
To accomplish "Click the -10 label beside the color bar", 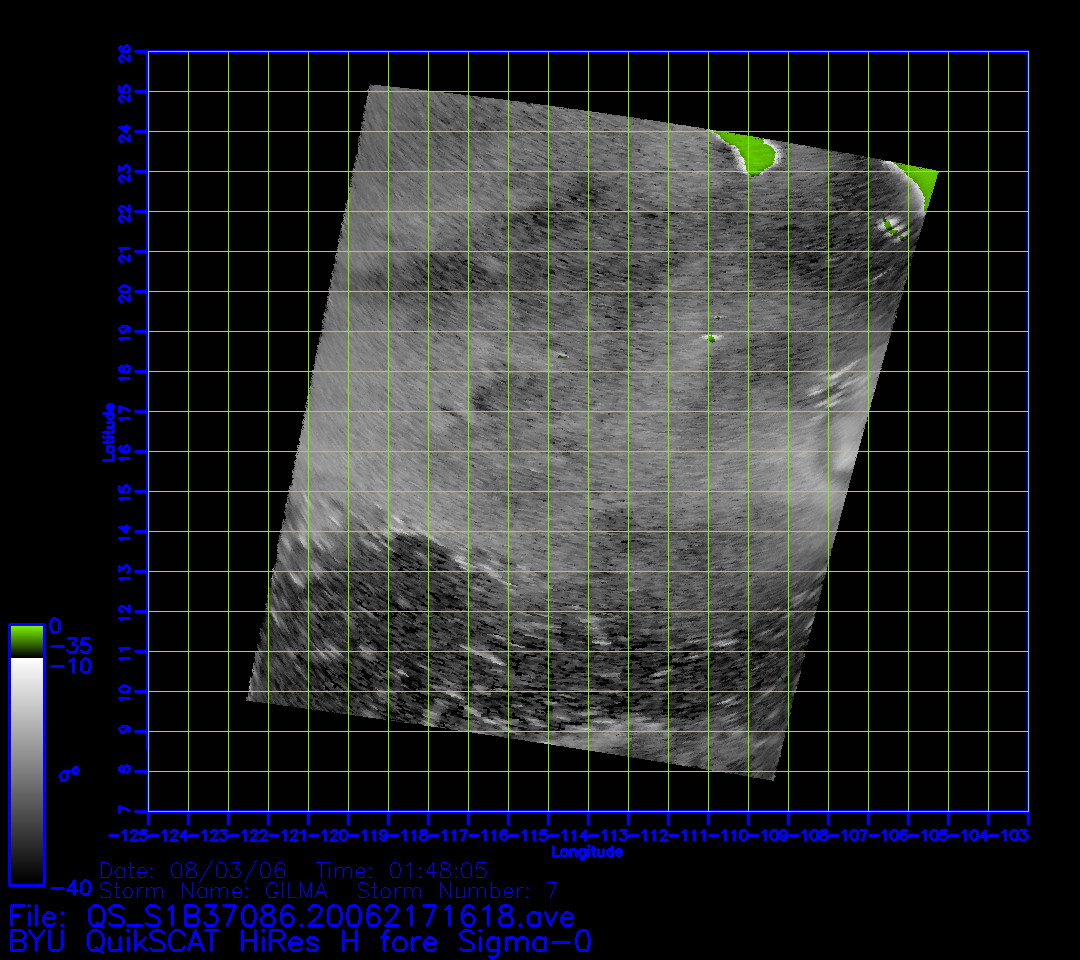I will point(70,666).
